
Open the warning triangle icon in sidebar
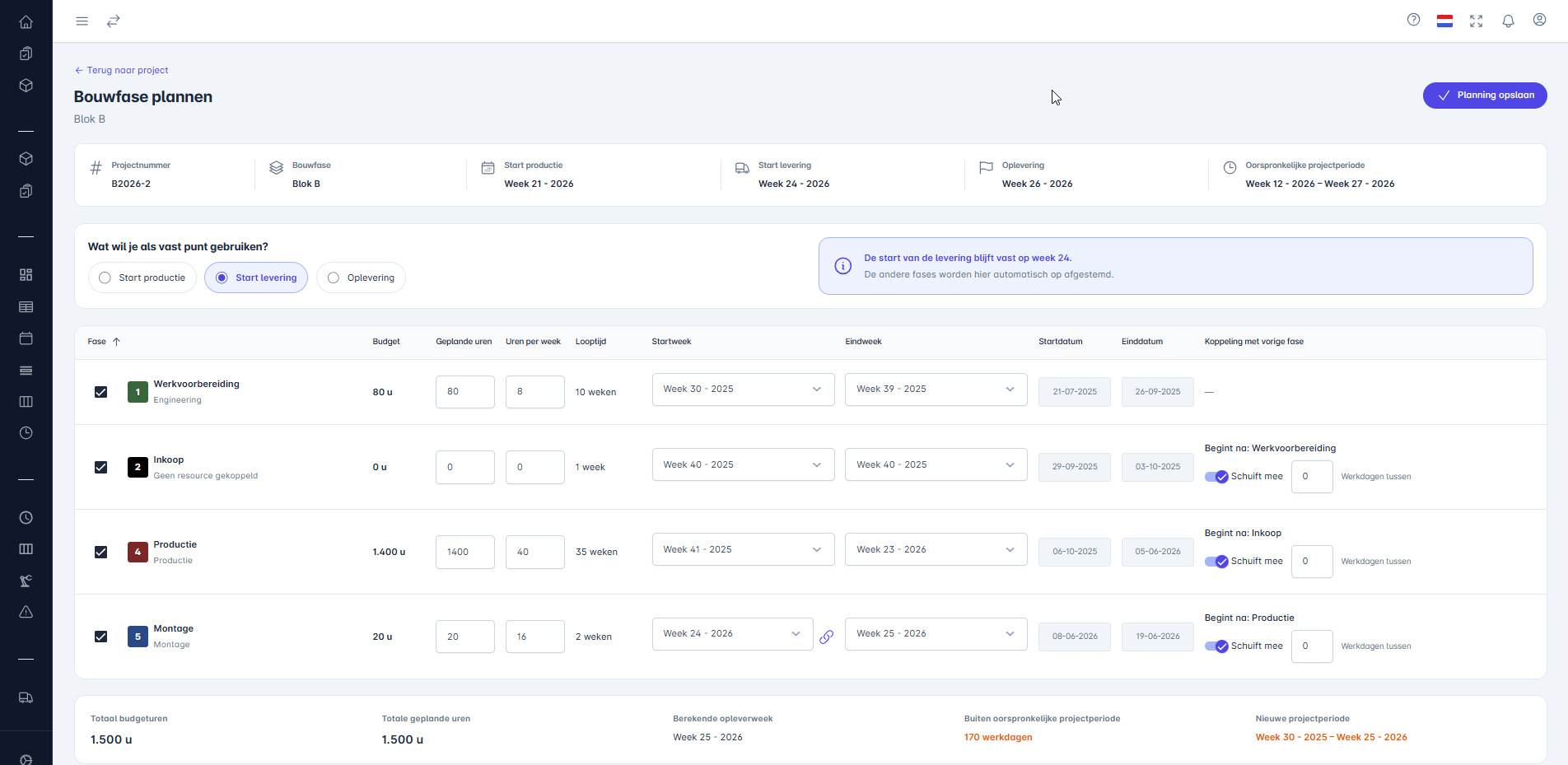(x=26, y=612)
